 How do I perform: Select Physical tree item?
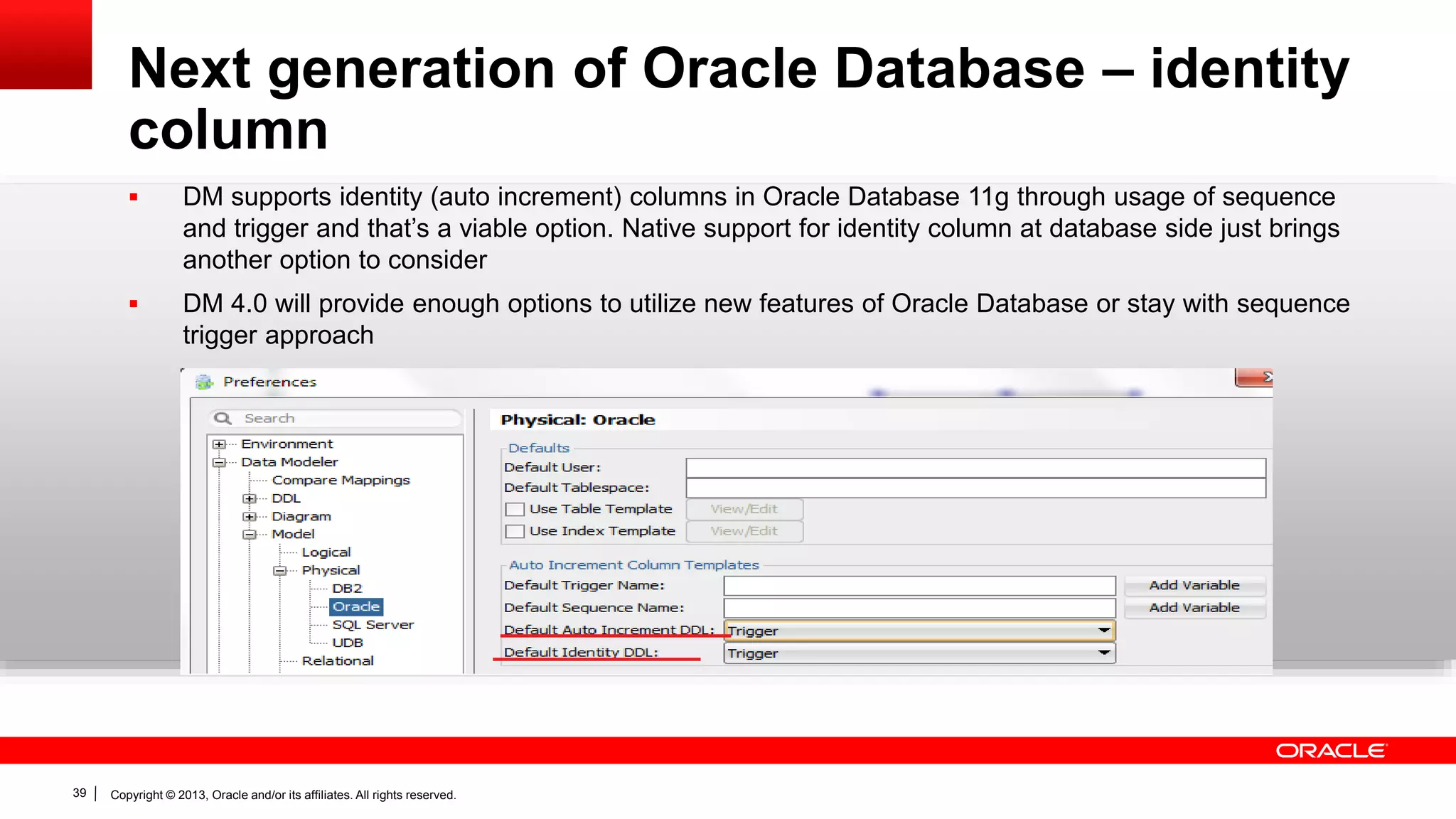[331, 570]
